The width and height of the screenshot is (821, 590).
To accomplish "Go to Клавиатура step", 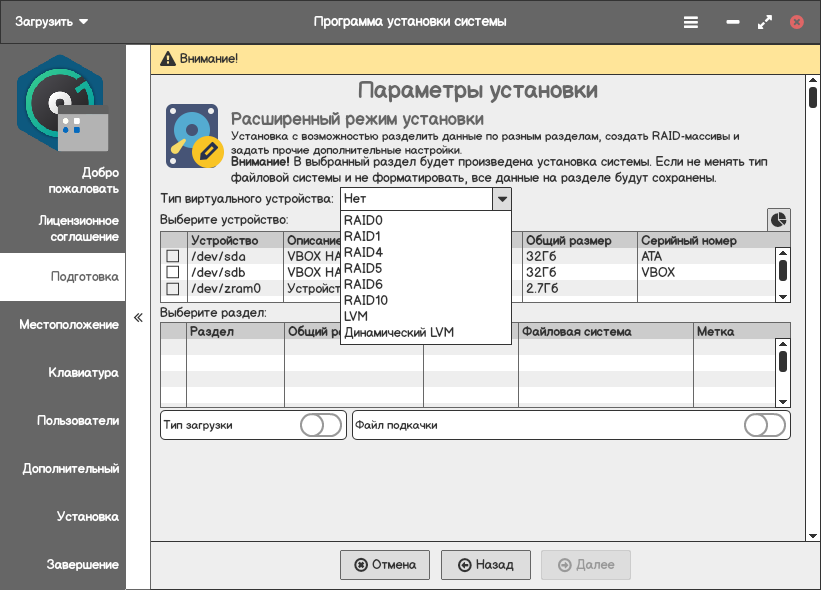I will pos(63,373).
